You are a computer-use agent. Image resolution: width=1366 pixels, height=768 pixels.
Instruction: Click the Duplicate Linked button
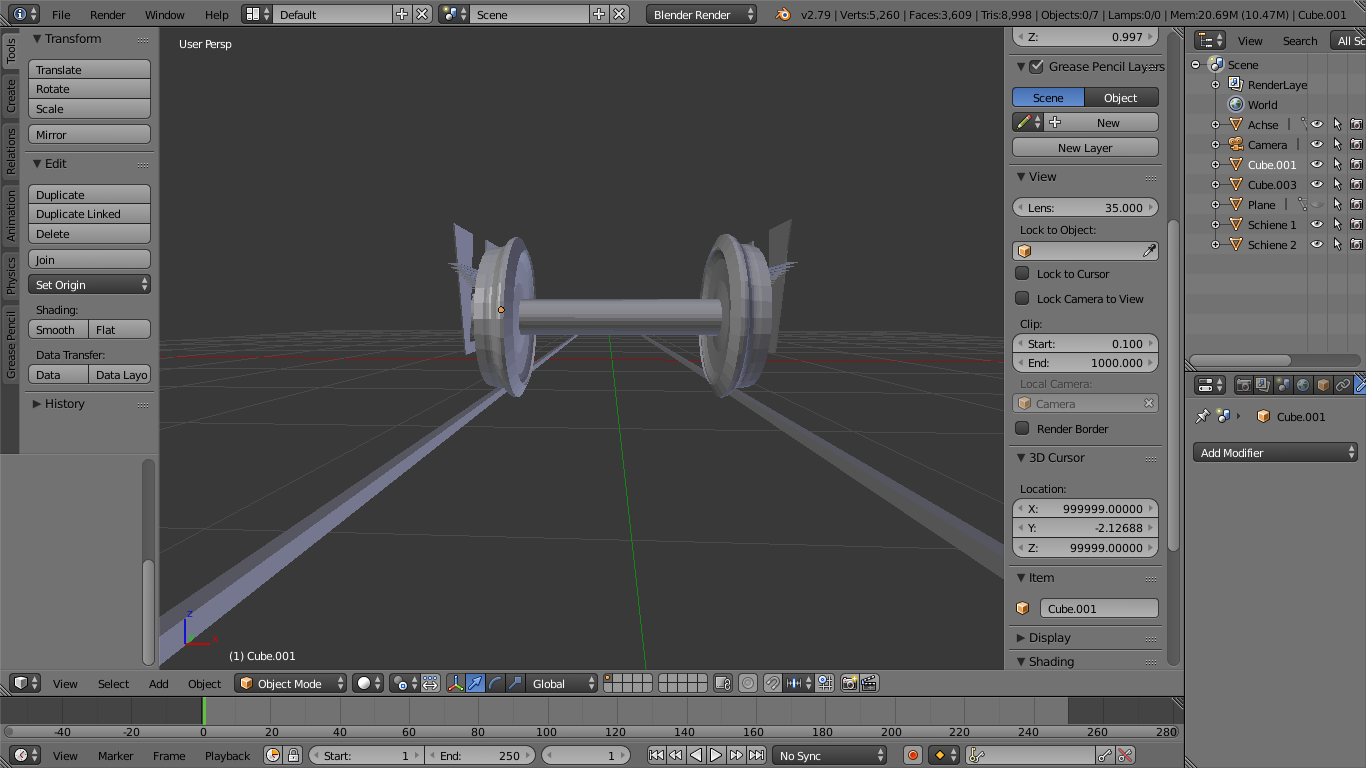(89, 214)
